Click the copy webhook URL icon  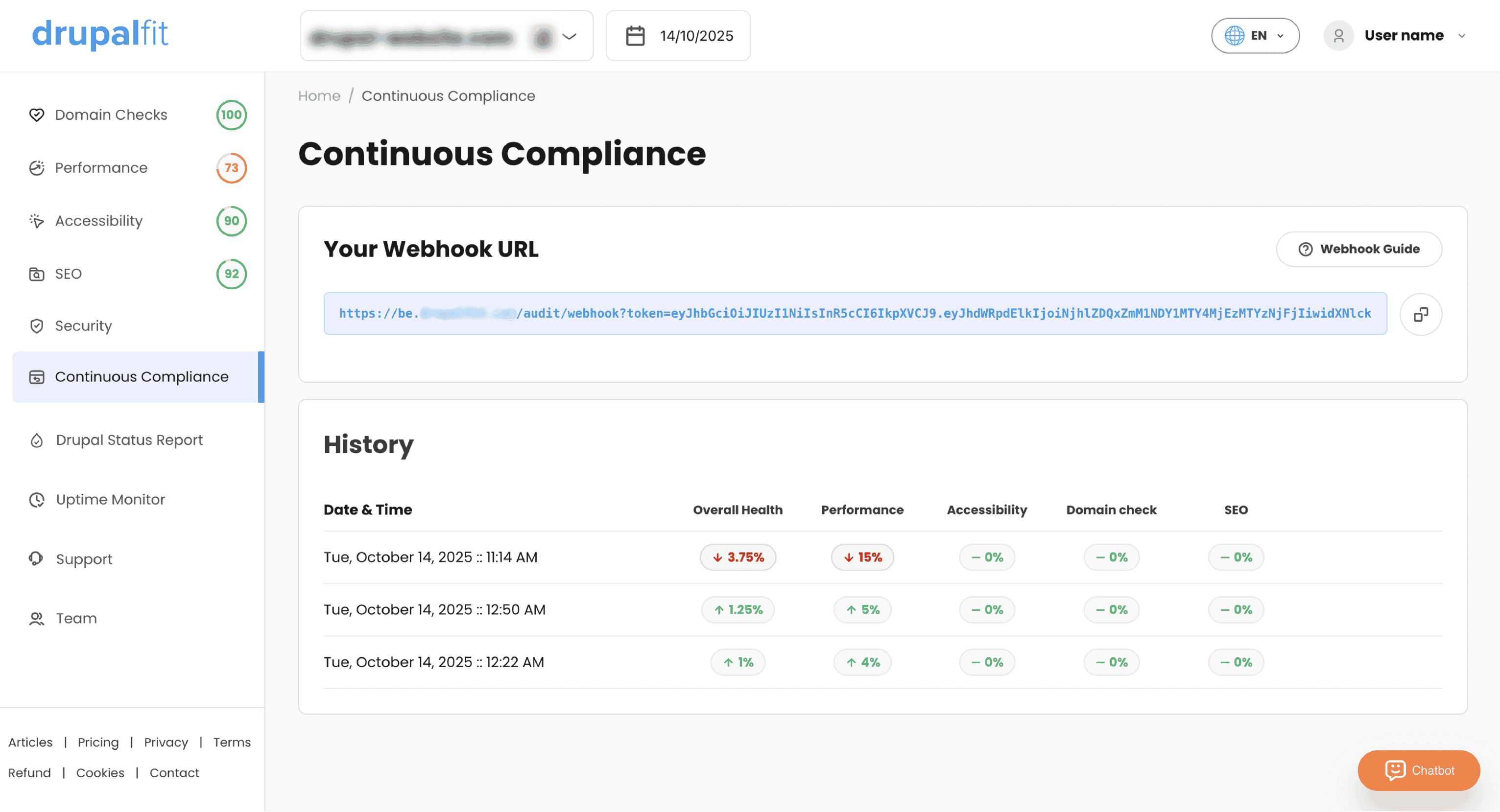coord(1421,314)
